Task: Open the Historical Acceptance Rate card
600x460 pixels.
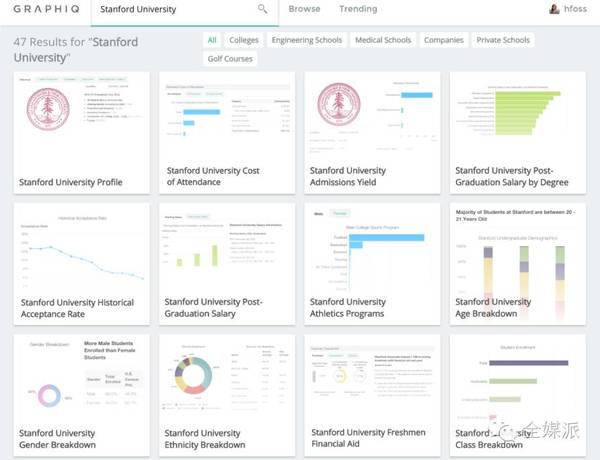Action: [x=82, y=264]
